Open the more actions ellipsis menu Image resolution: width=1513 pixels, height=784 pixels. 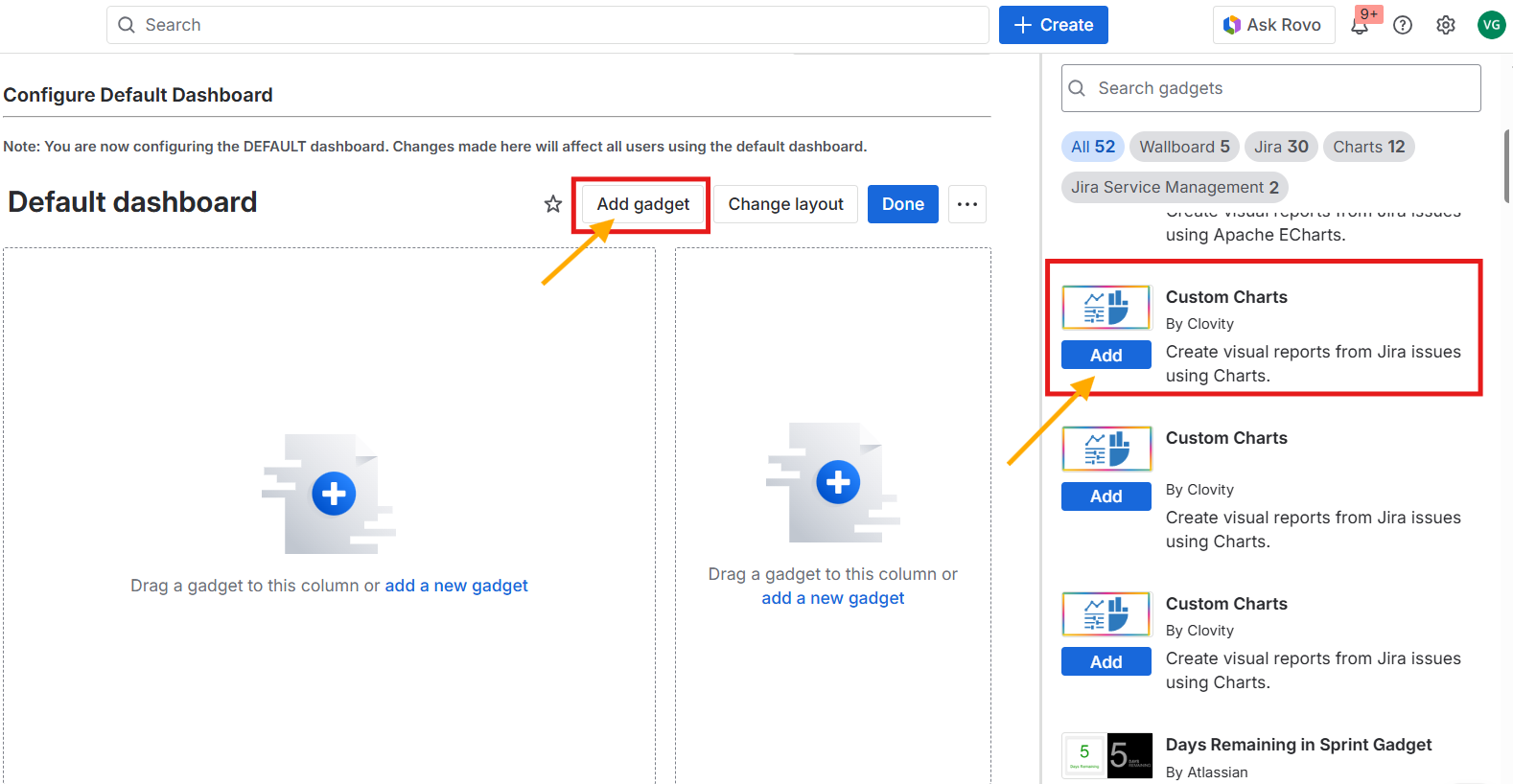point(967,204)
